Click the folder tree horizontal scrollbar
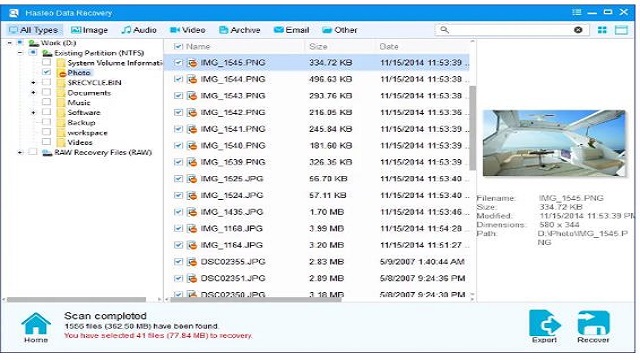 coord(76,300)
